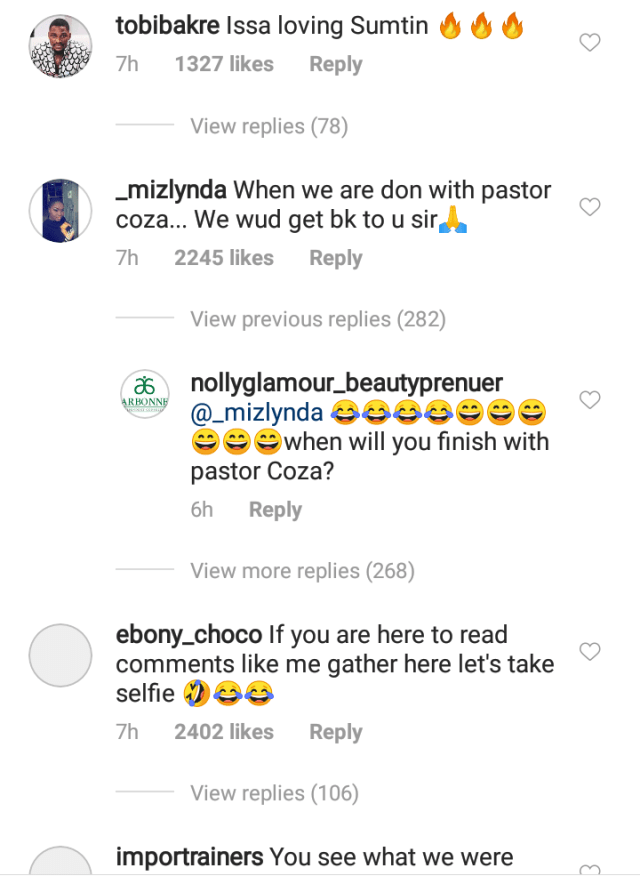Image resolution: width=640 pixels, height=884 pixels.
Task: Like tobibakre's comment with the heart
Action: click(591, 42)
